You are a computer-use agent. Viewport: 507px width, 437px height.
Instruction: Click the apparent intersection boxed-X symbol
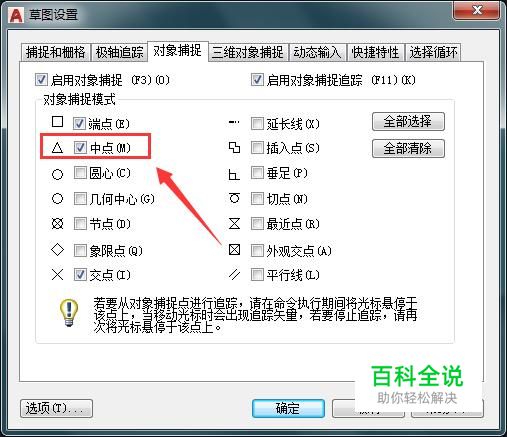tap(234, 249)
